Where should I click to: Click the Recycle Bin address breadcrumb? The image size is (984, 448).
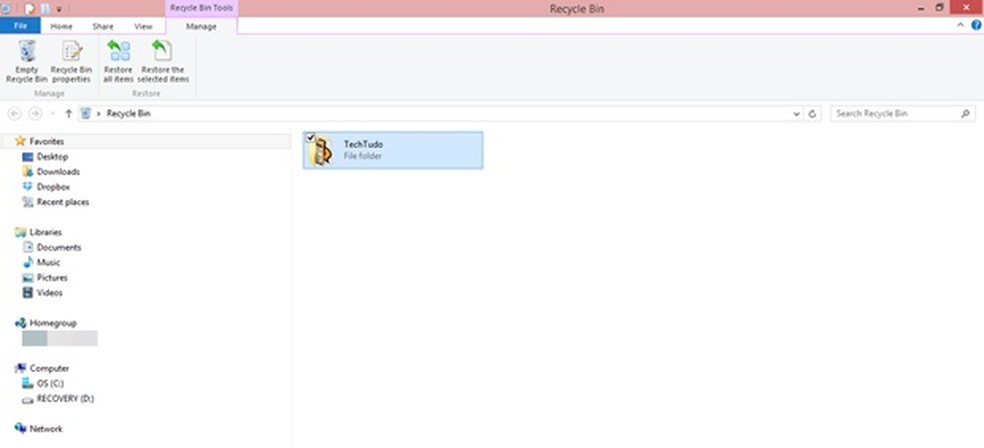click(129, 114)
